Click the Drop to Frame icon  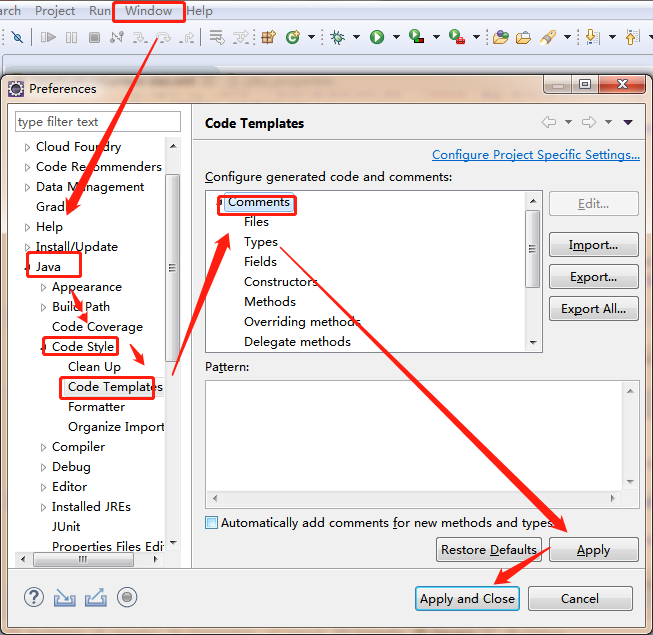click(x=217, y=37)
